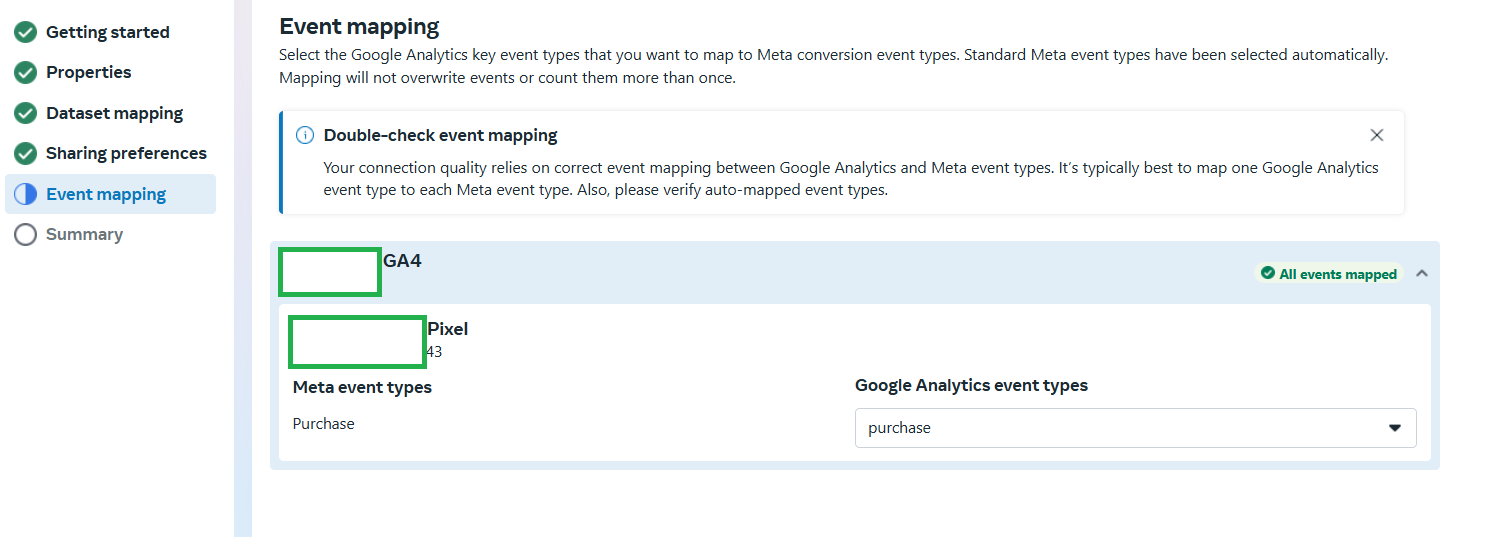Click the dropdown arrow in purchase selector
This screenshot has width=1489, height=537.
(x=1395, y=428)
